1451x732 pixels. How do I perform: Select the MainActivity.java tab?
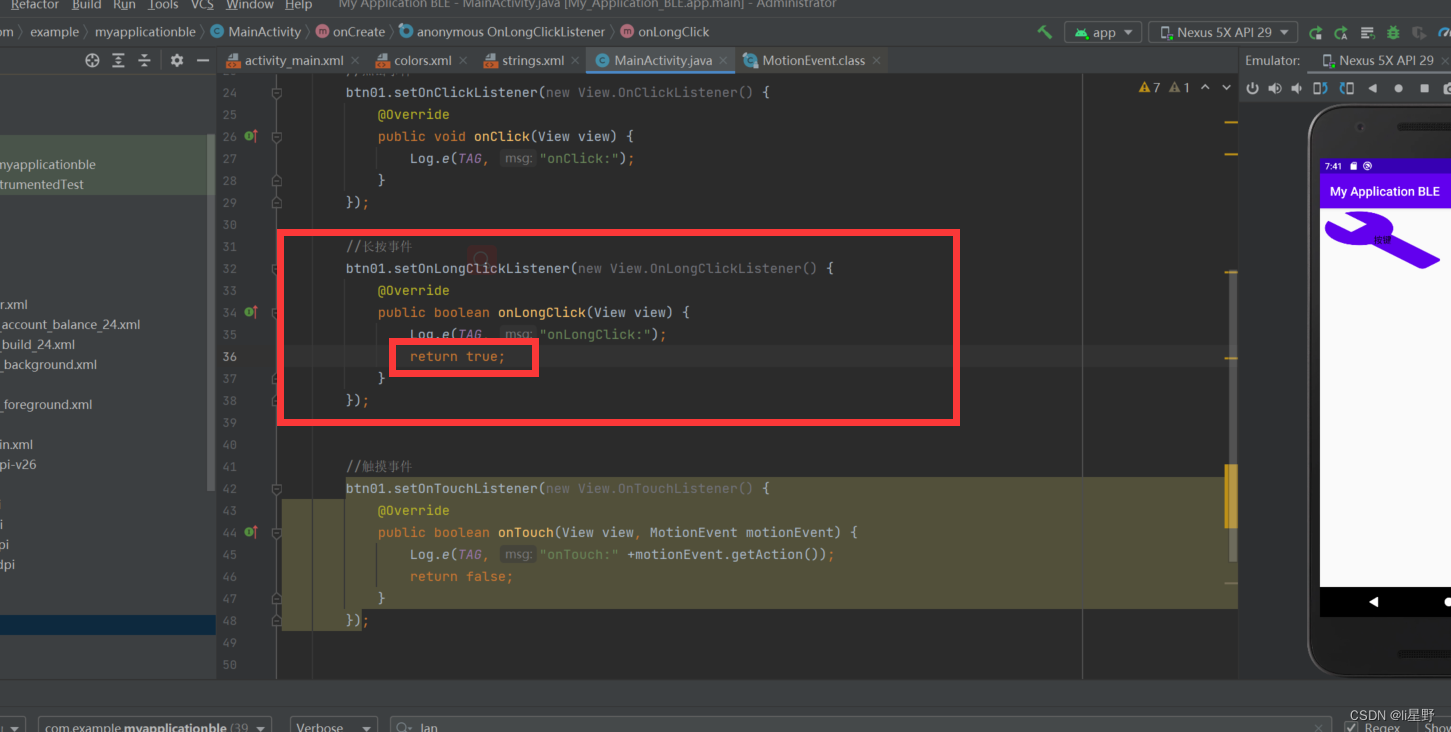[x=662, y=60]
